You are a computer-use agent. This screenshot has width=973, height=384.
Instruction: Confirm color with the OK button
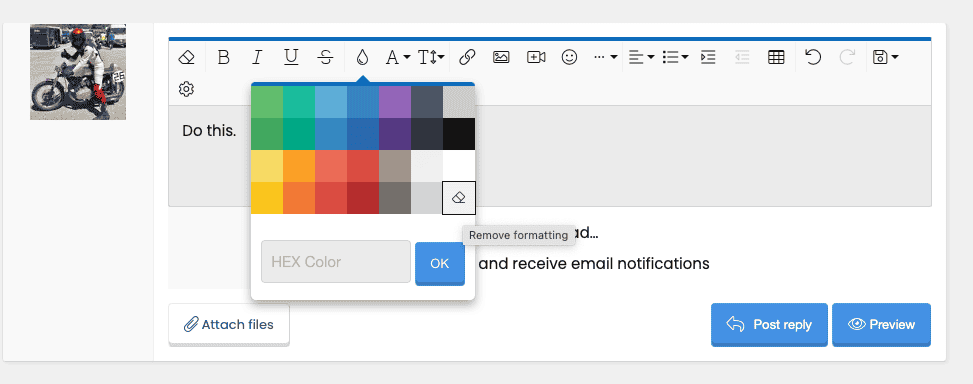439,264
